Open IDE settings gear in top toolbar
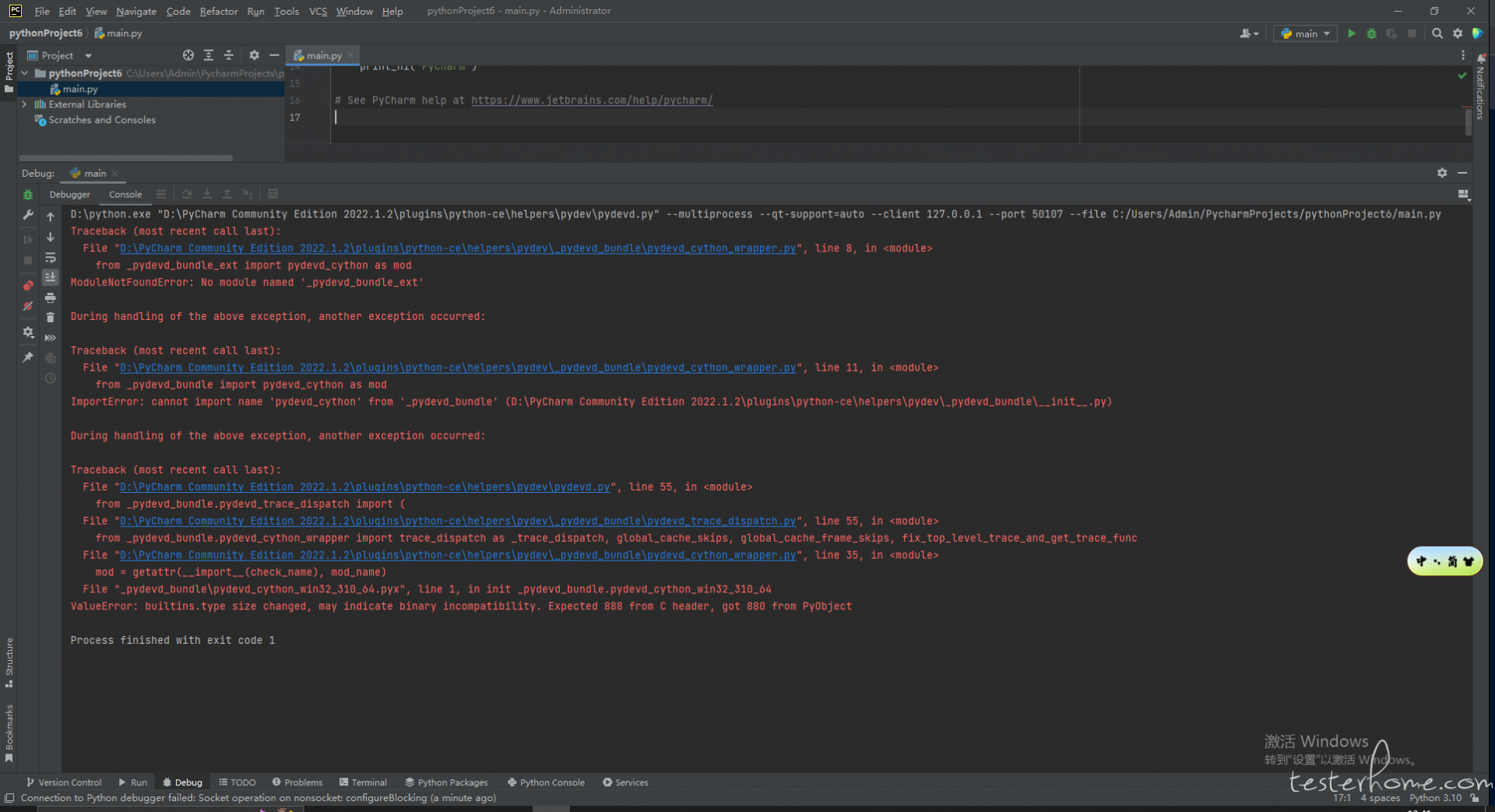 point(1458,33)
